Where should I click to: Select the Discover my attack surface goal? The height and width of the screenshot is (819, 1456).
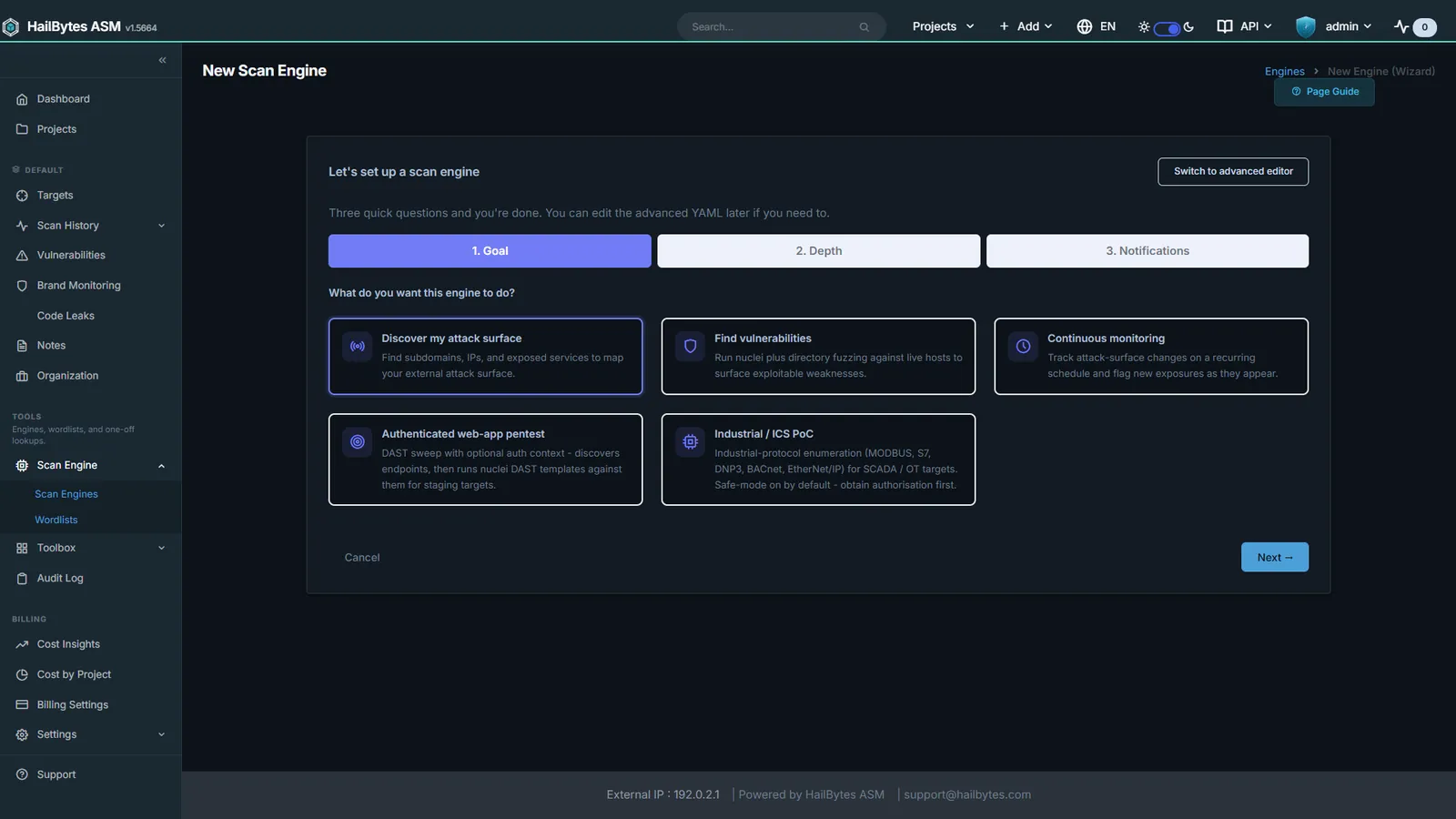(x=485, y=356)
